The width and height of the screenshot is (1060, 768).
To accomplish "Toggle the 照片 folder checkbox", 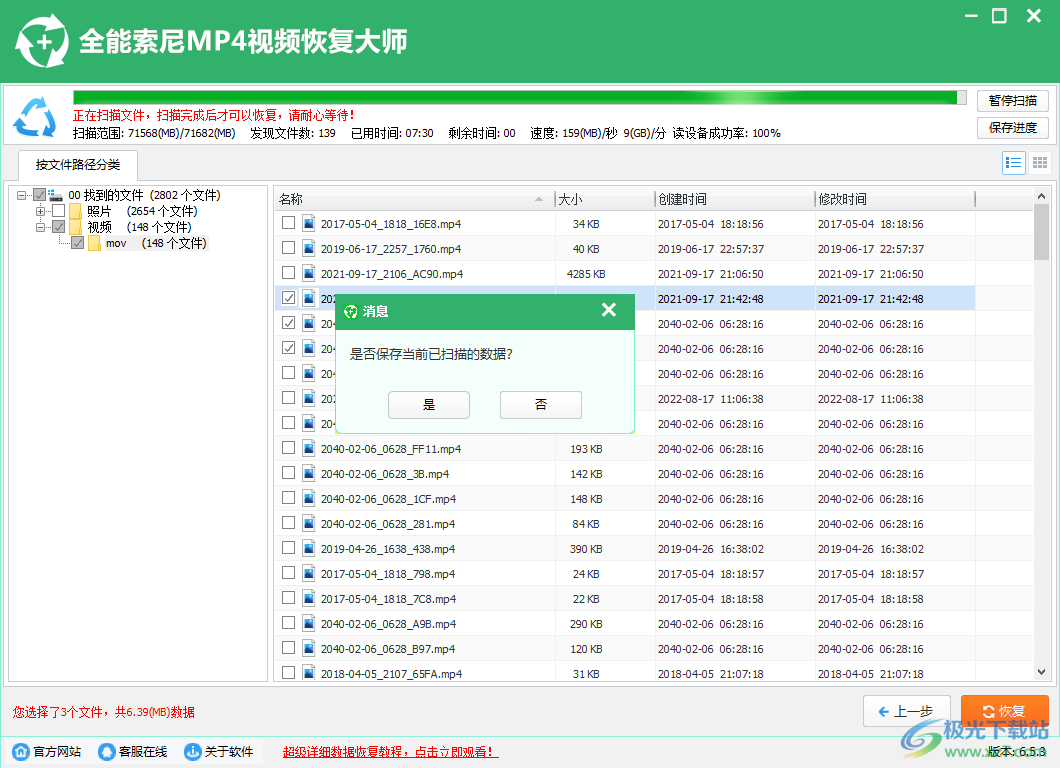I will tap(59, 211).
